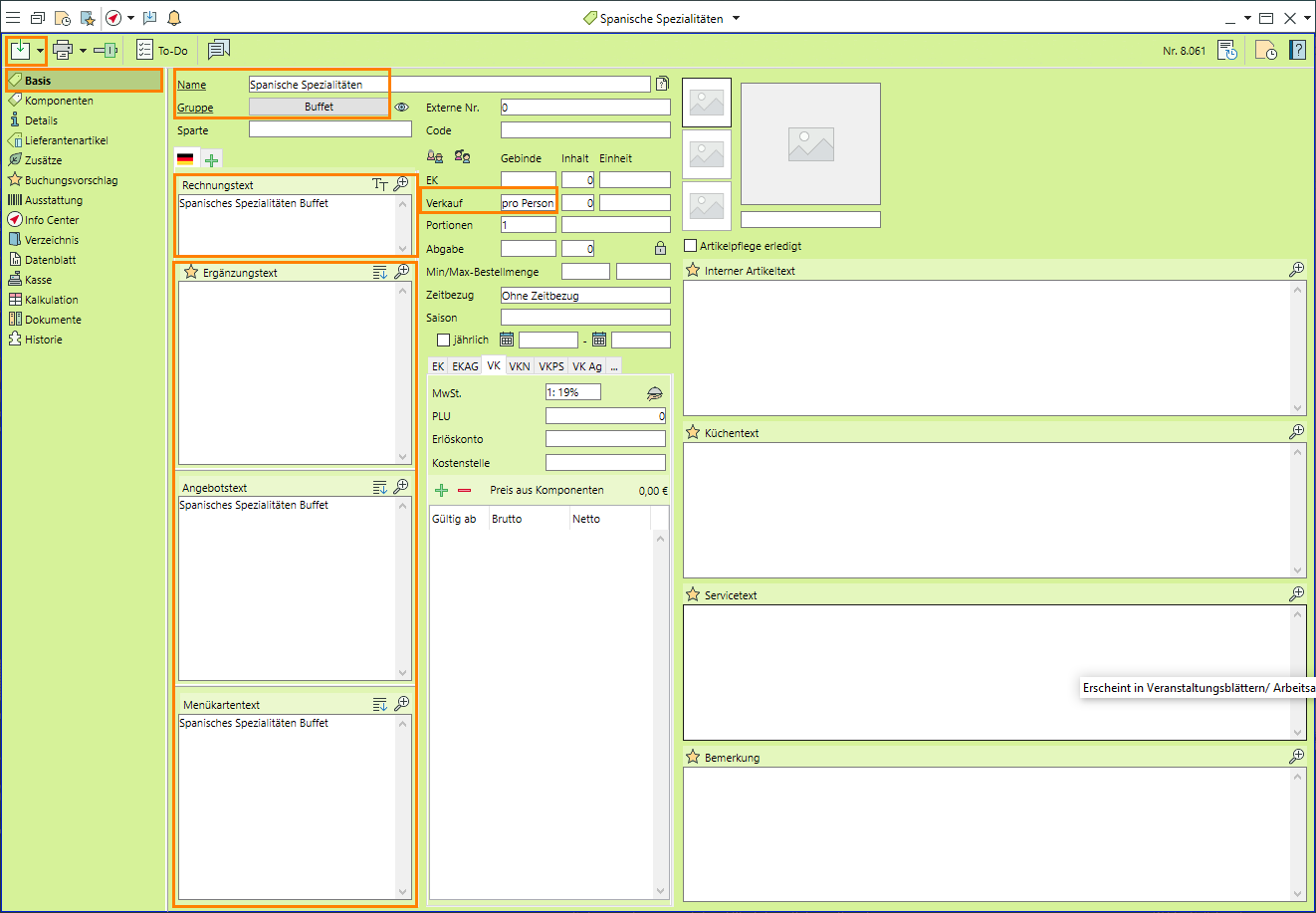Open the comments speech bubble icon
The width and height of the screenshot is (1316, 913).
click(x=219, y=50)
